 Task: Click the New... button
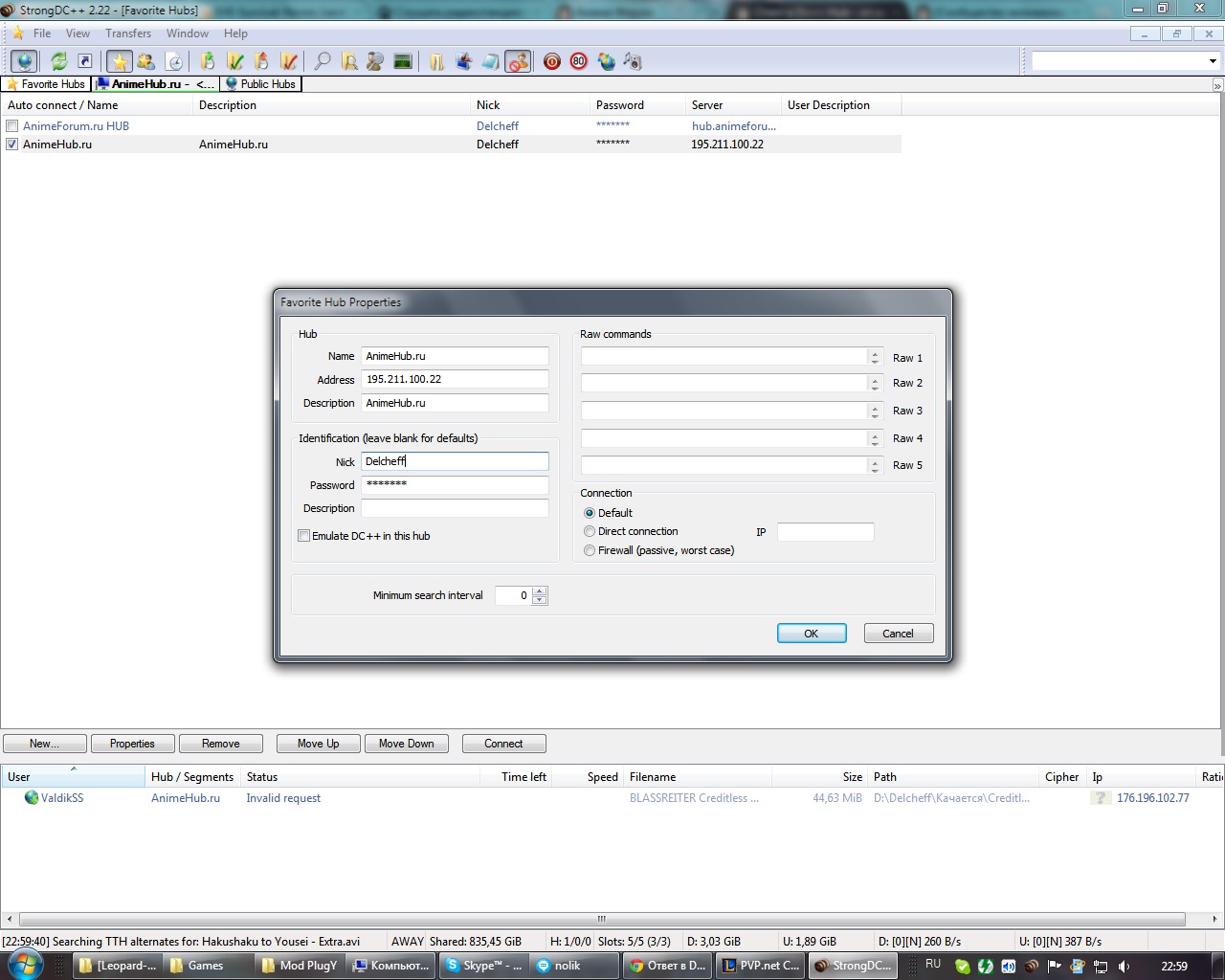45,744
